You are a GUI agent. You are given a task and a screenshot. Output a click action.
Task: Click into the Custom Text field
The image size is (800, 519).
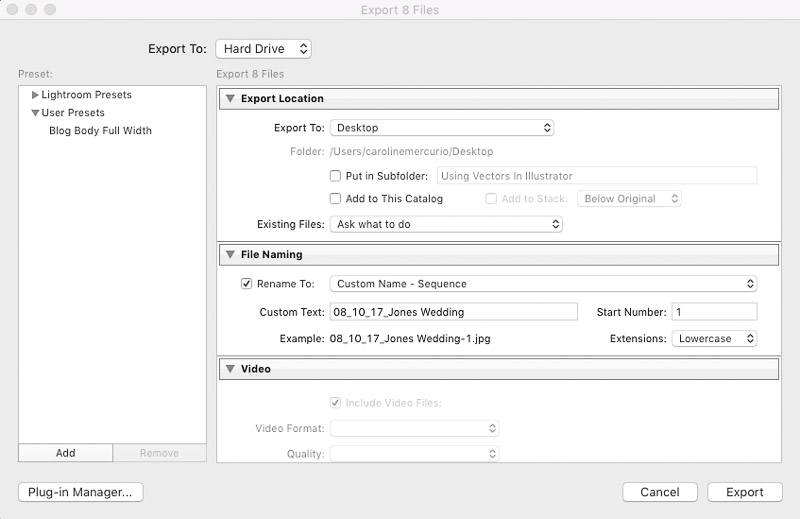point(454,312)
